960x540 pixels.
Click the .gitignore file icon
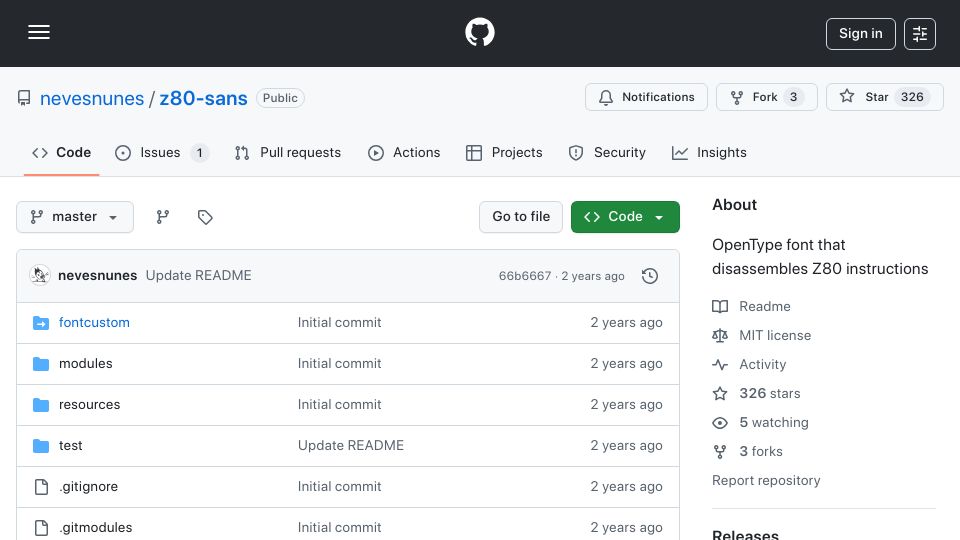(41, 487)
